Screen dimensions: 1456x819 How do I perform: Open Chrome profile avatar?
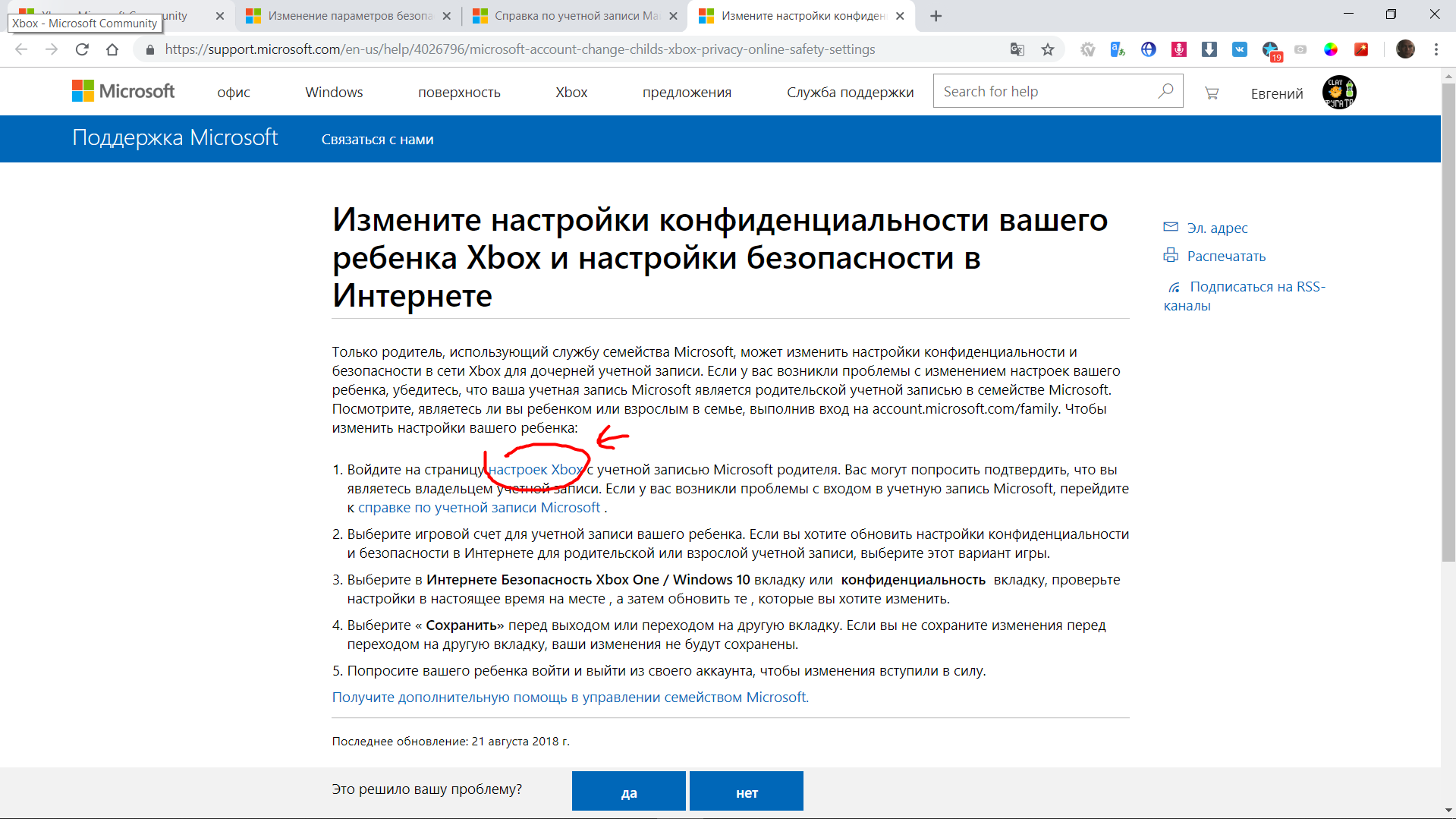click(x=1405, y=49)
